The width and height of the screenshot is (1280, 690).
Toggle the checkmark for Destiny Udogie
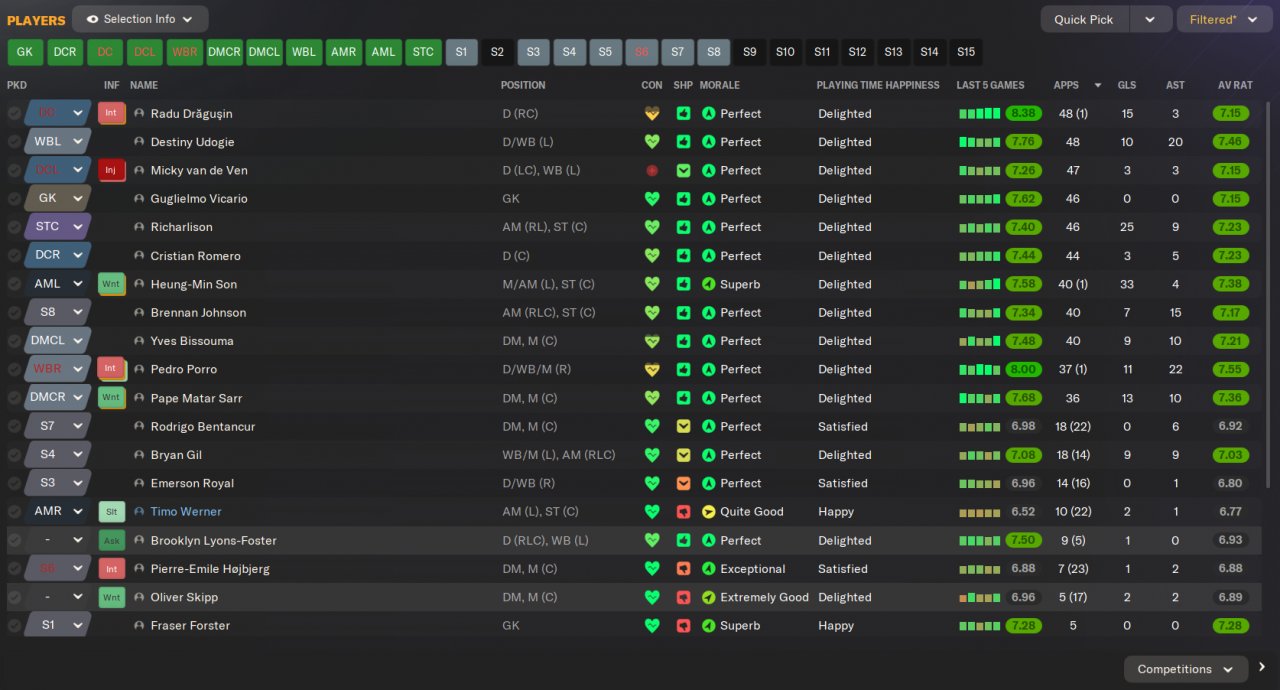pos(14,142)
